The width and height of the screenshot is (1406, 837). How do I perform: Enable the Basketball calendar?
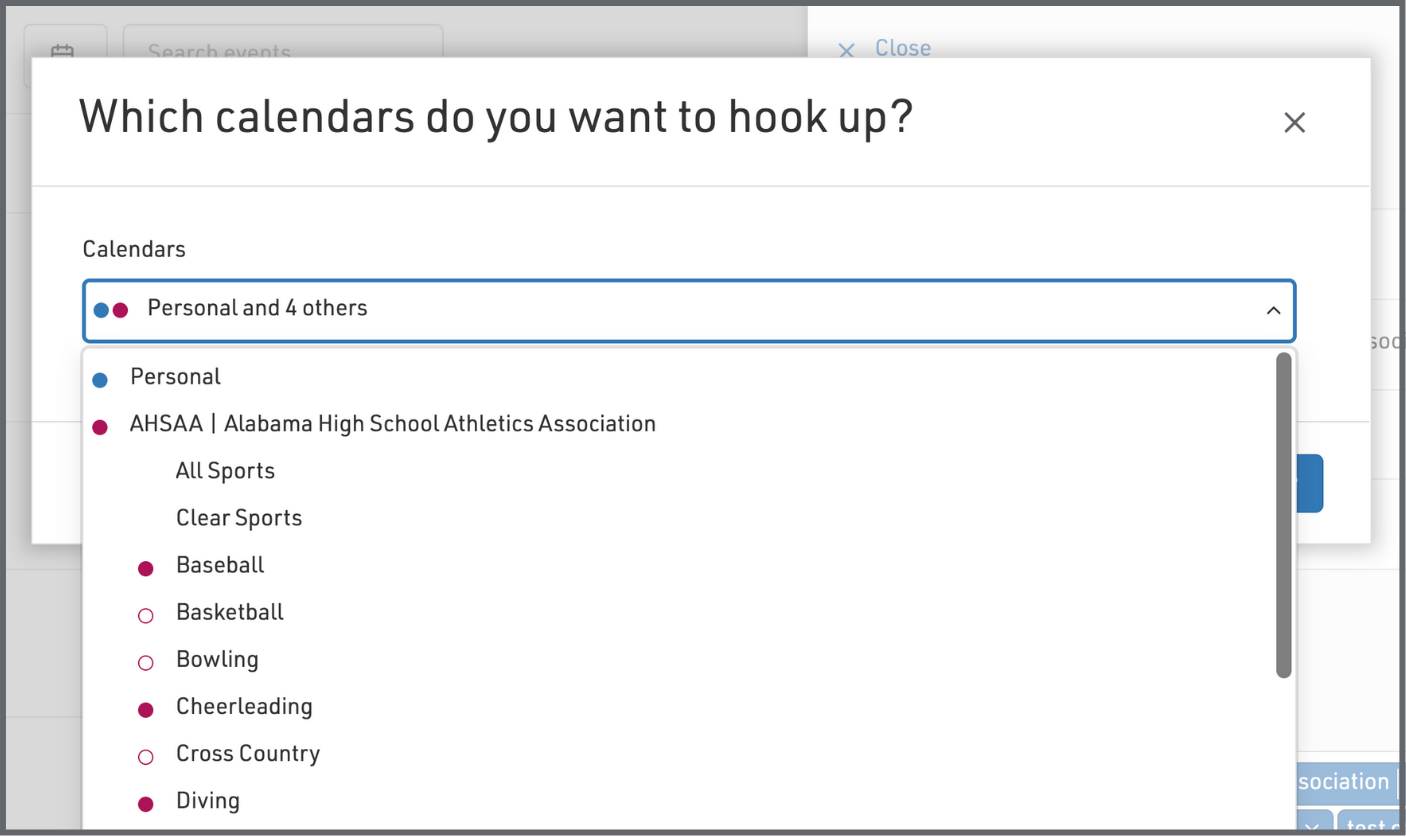tap(230, 612)
